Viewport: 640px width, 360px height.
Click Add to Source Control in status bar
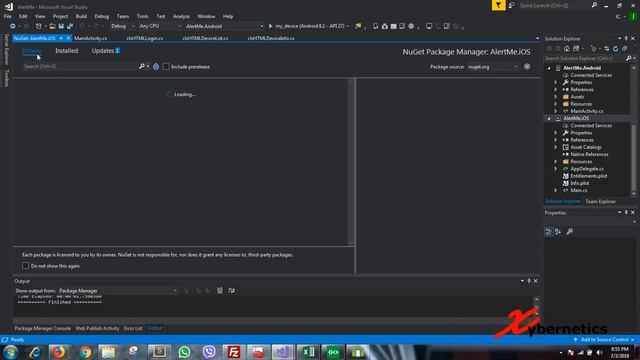click(x=604, y=340)
